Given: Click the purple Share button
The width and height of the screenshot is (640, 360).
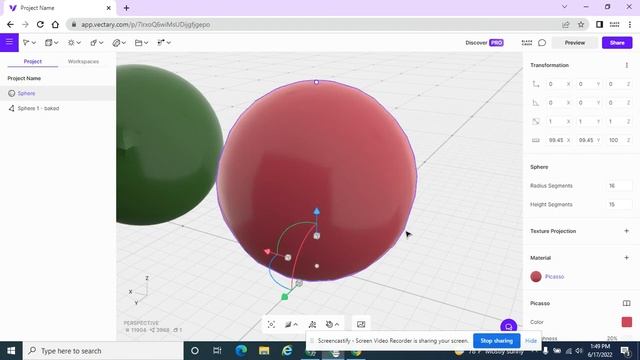Looking at the screenshot, I should (x=617, y=42).
